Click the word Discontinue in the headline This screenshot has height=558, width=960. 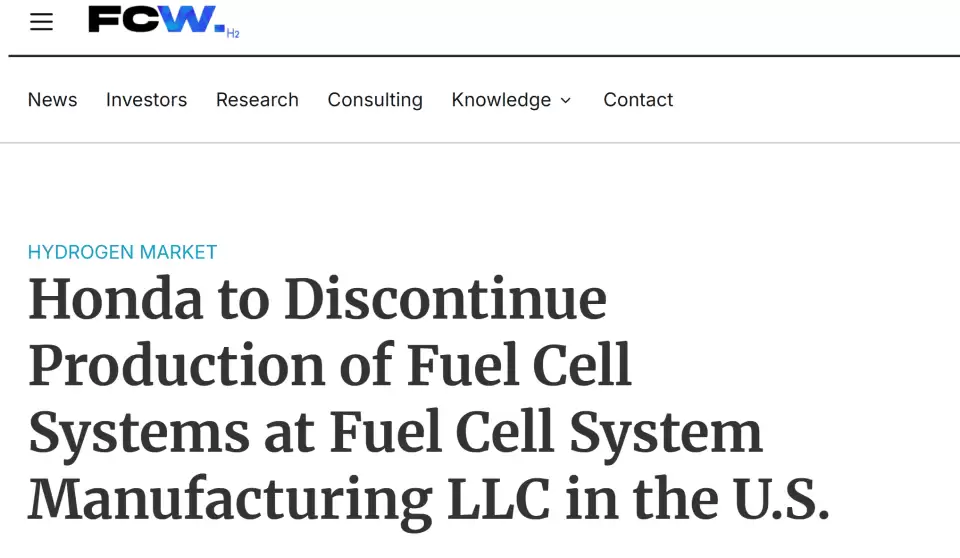tap(445, 299)
